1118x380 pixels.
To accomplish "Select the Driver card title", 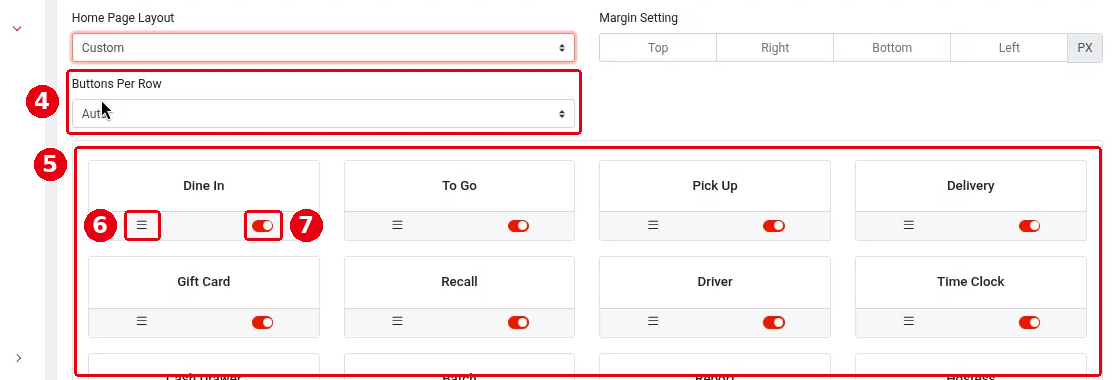I will coord(715,282).
